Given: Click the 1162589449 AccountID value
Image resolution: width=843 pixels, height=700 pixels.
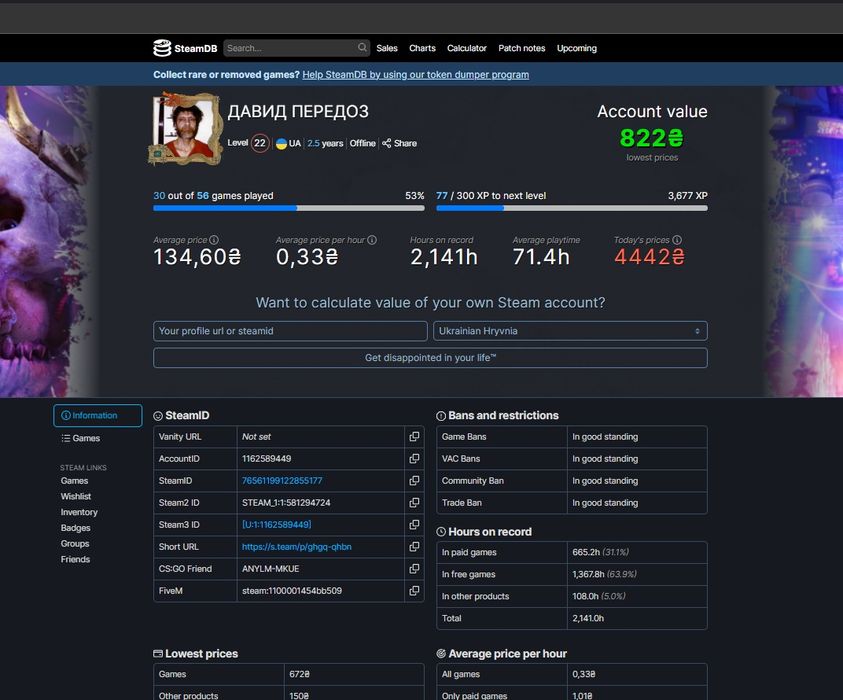Looking at the screenshot, I should click(267, 459).
